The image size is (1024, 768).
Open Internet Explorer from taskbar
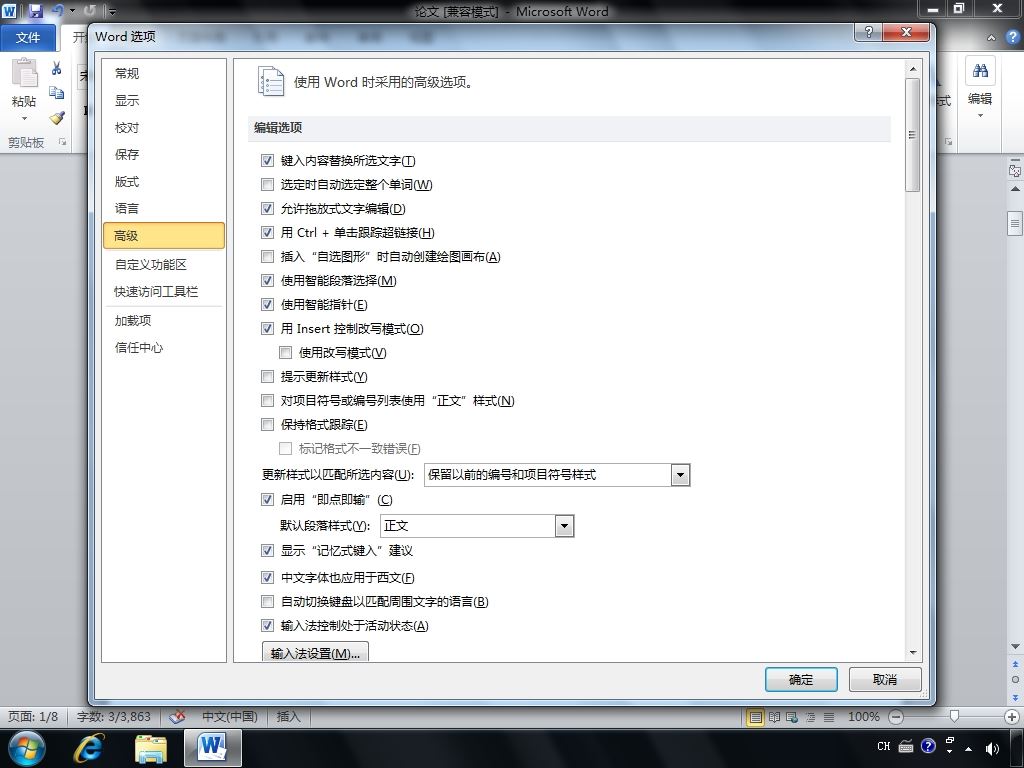(88, 748)
